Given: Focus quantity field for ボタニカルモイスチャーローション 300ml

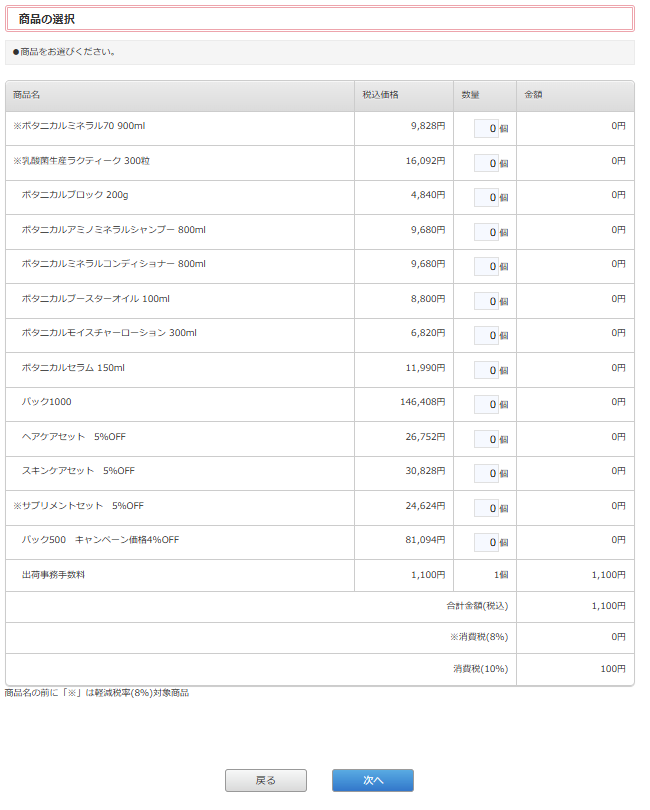Looking at the screenshot, I should (486, 335).
